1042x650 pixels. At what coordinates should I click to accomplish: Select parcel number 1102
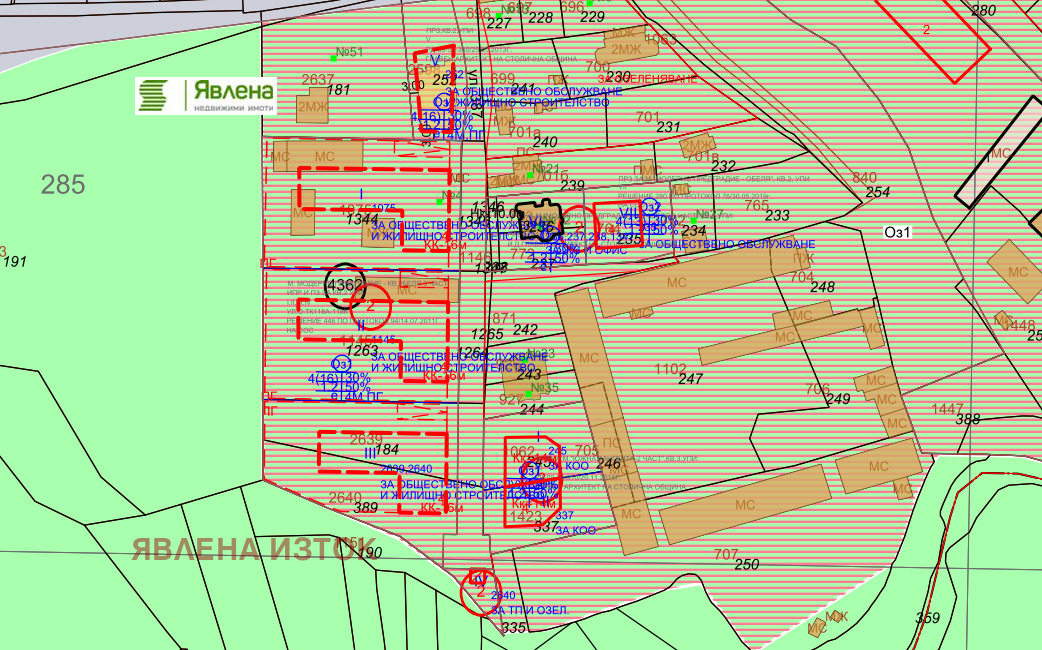(x=670, y=369)
